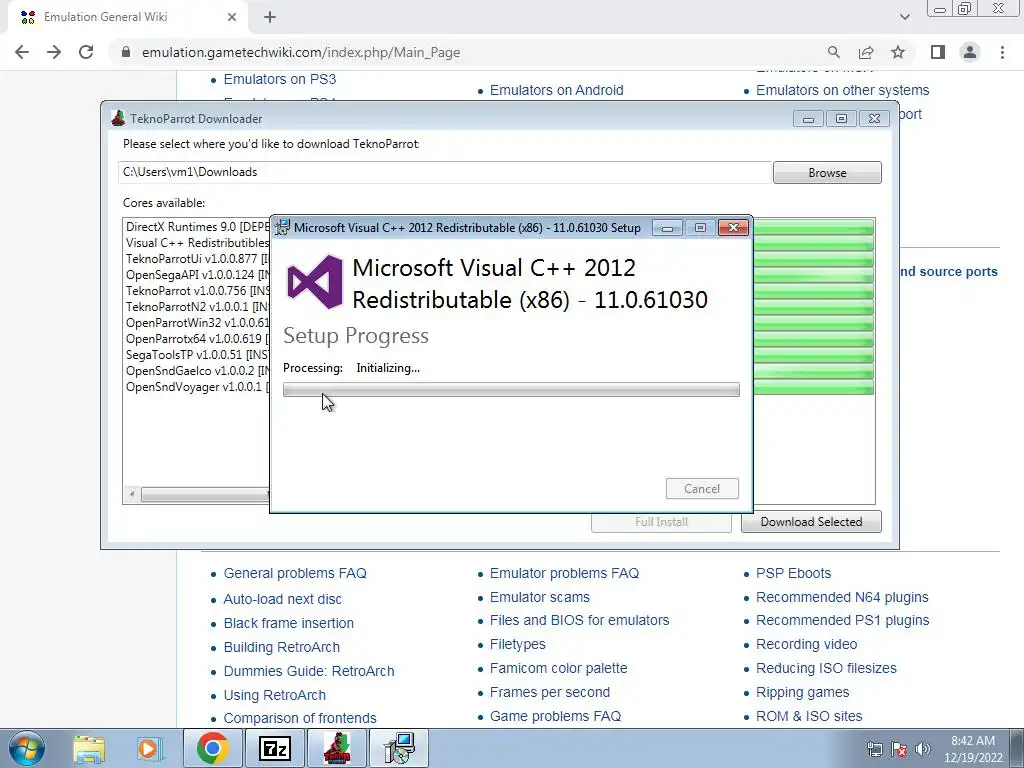Select OpenSegaAPI v1.0.0.124 list row
Viewport: 1024px width, 768px height.
[x=197, y=275]
